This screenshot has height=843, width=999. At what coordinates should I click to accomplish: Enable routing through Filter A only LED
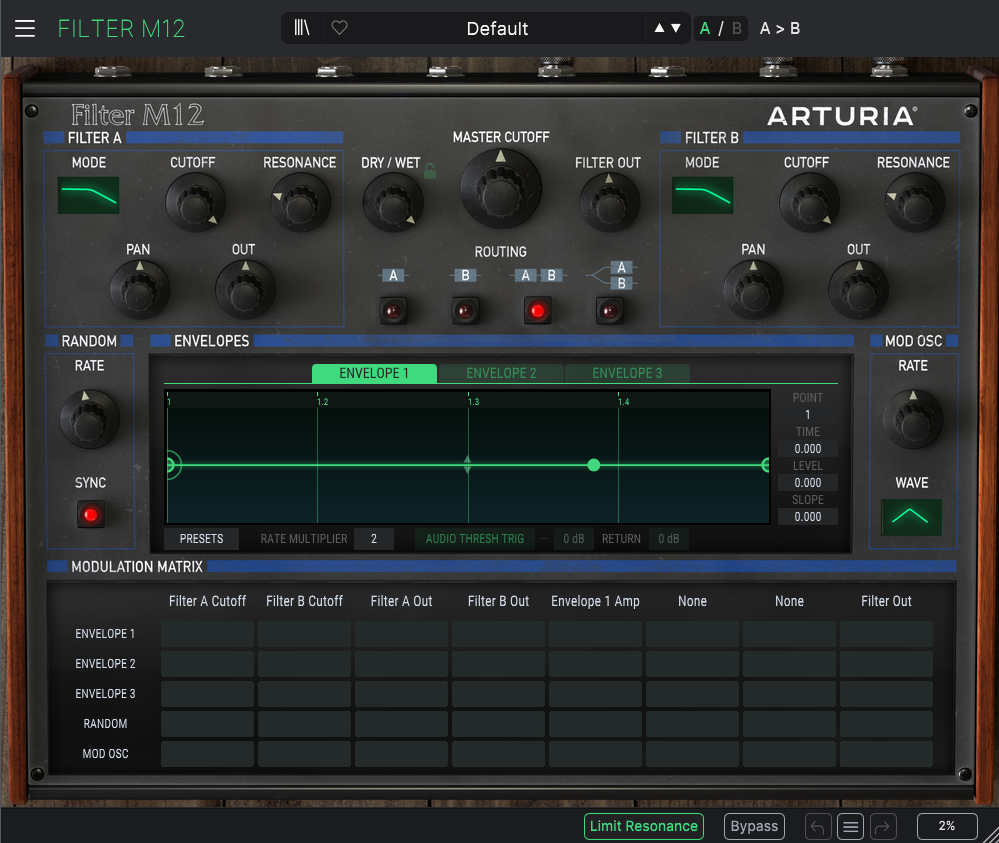[x=393, y=311]
